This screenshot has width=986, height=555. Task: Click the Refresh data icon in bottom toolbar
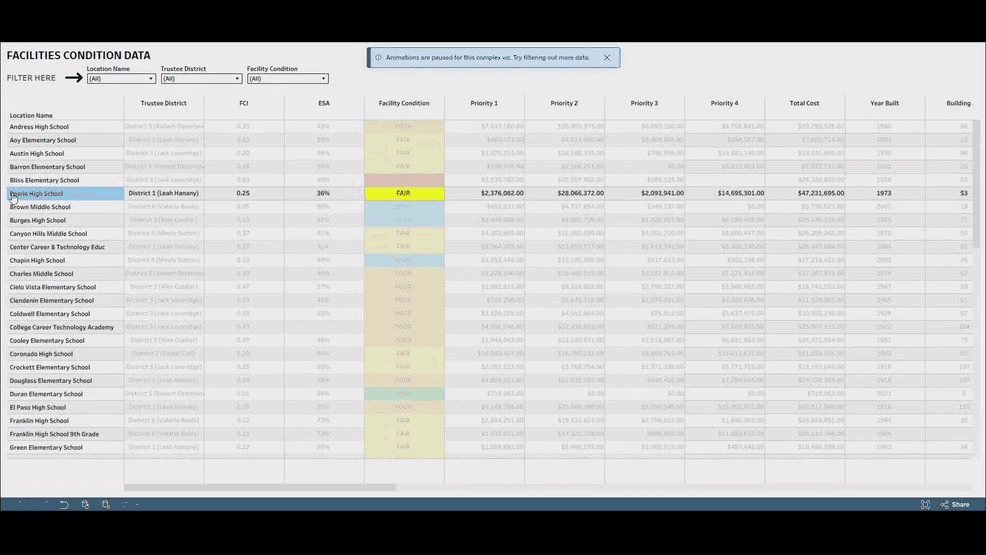pos(85,505)
